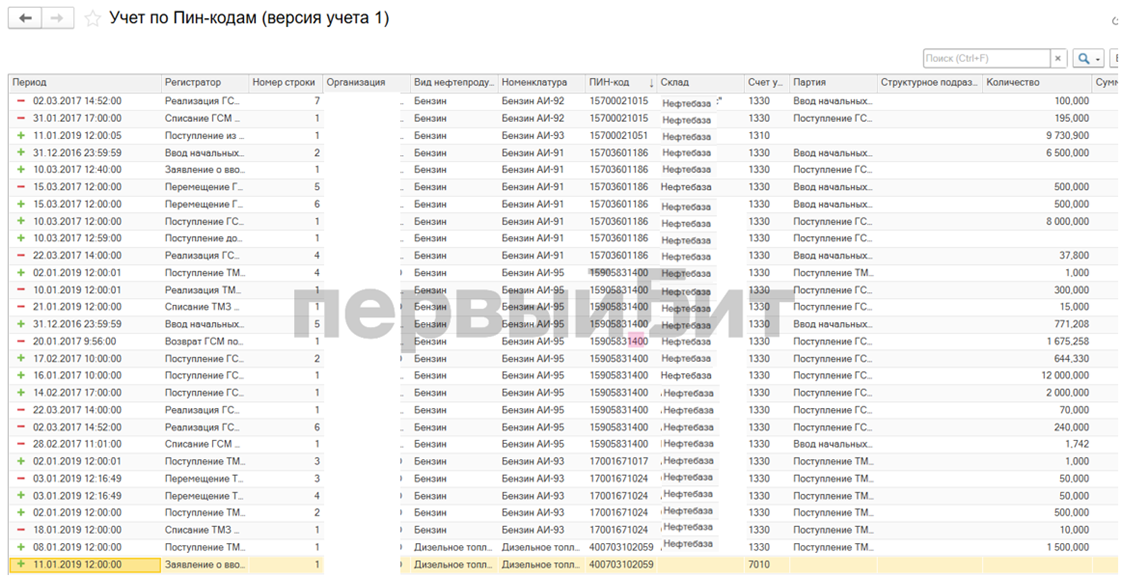This screenshot has width=1121, height=576.
Task: Click the Количество column header
Action: click(1037, 83)
